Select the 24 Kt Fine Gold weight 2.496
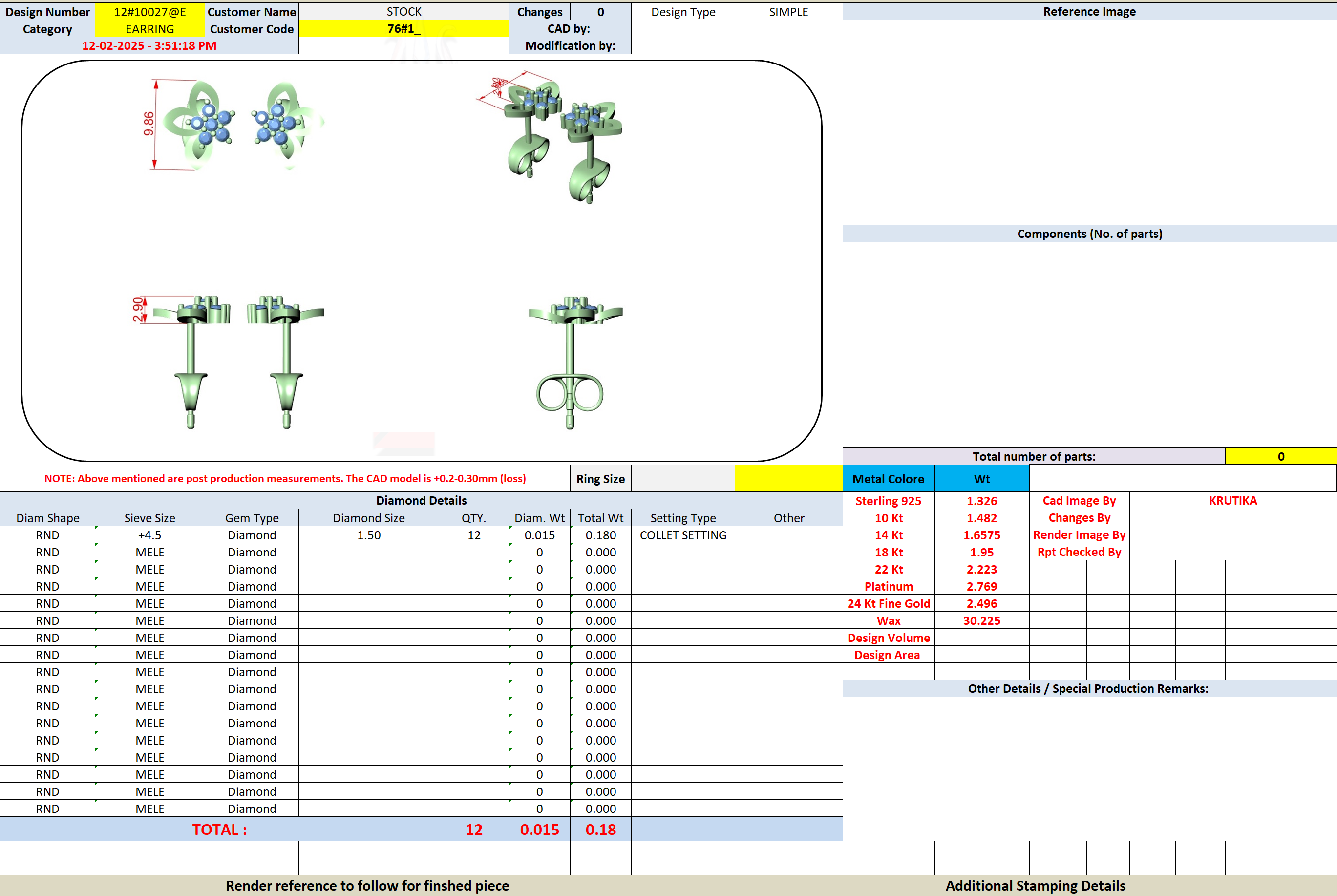The image size is (1337, 896). pyautogui.click(x=981, y=603)
